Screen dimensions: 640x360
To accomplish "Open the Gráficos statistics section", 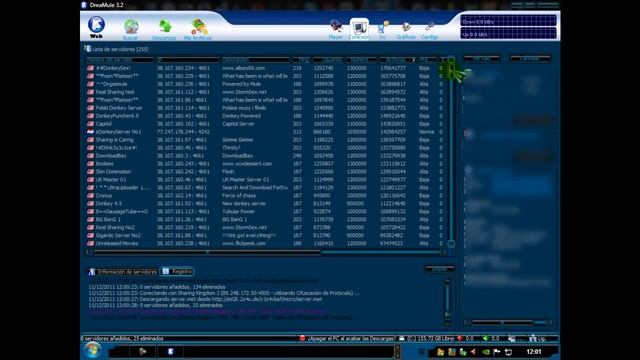I will pyautogui.click(x=406, y=30).
